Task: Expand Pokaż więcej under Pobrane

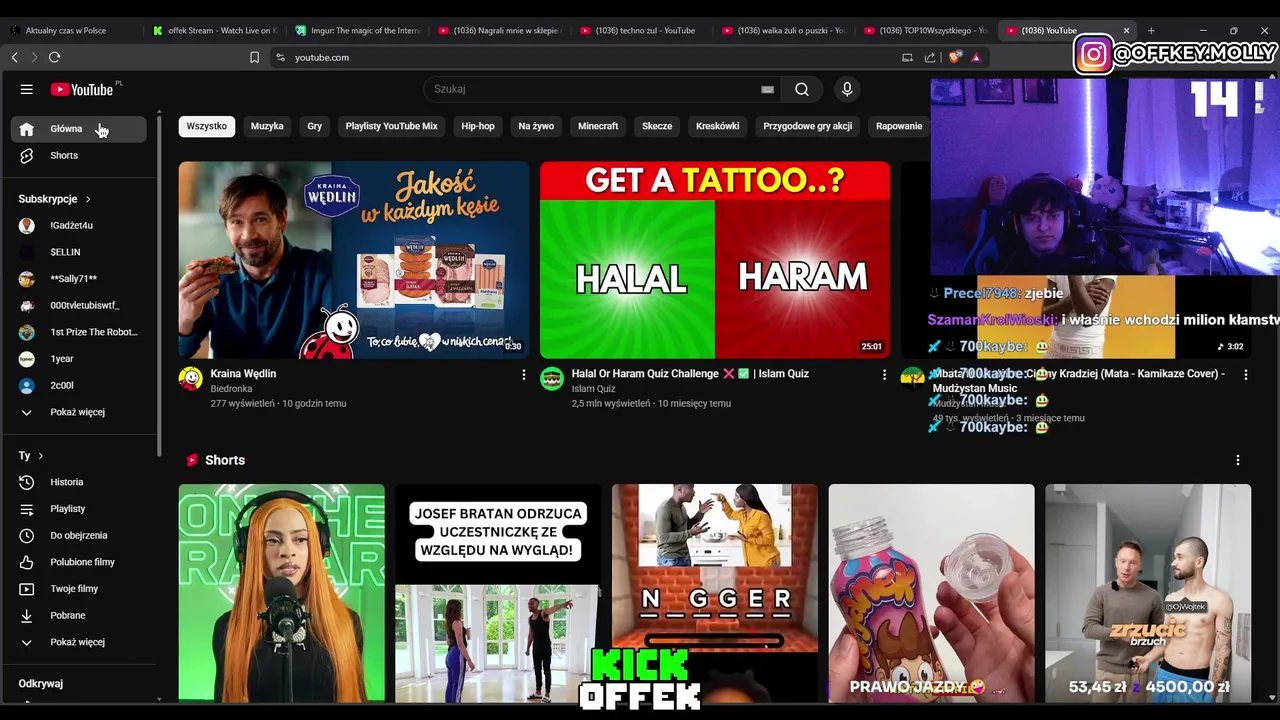Action: click(x=79, y=642)
